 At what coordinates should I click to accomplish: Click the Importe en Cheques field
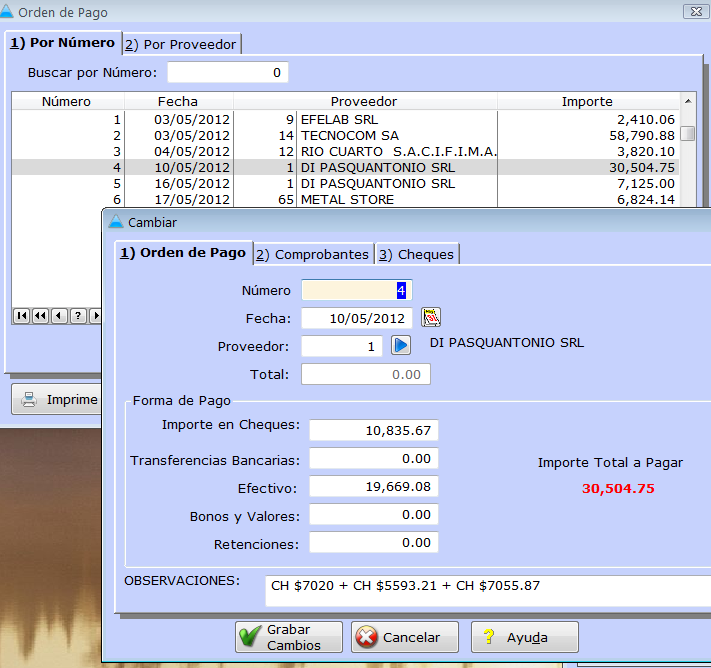(x=373, y=430)
